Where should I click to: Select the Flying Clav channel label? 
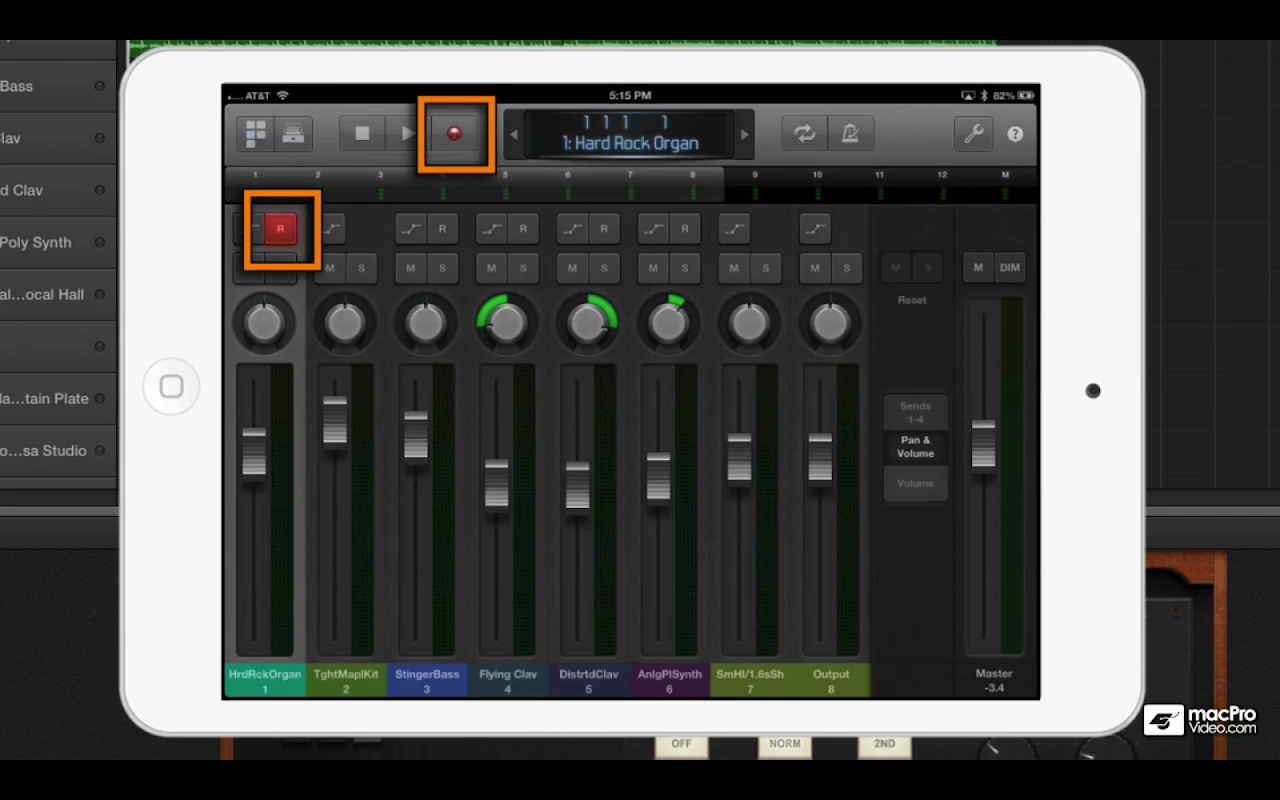(x=508, y=680)
